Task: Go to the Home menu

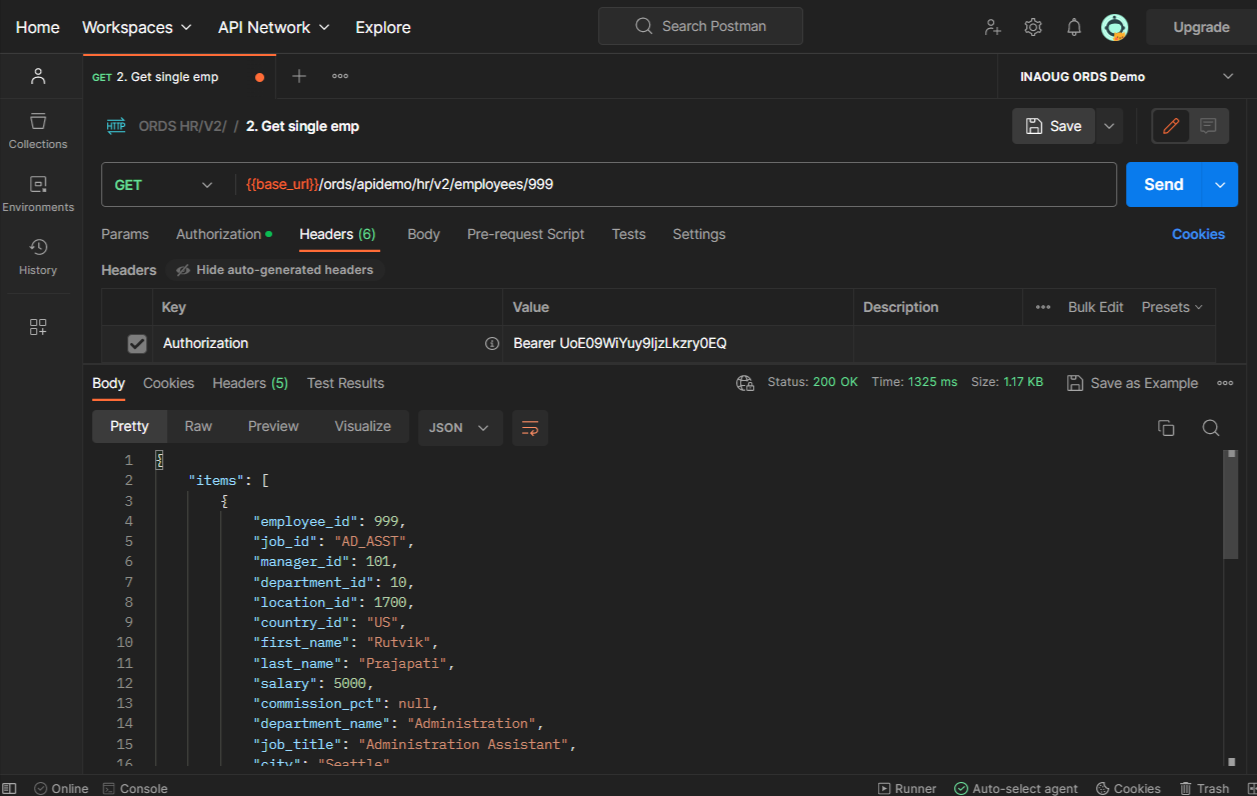Action: coord(37,27)
